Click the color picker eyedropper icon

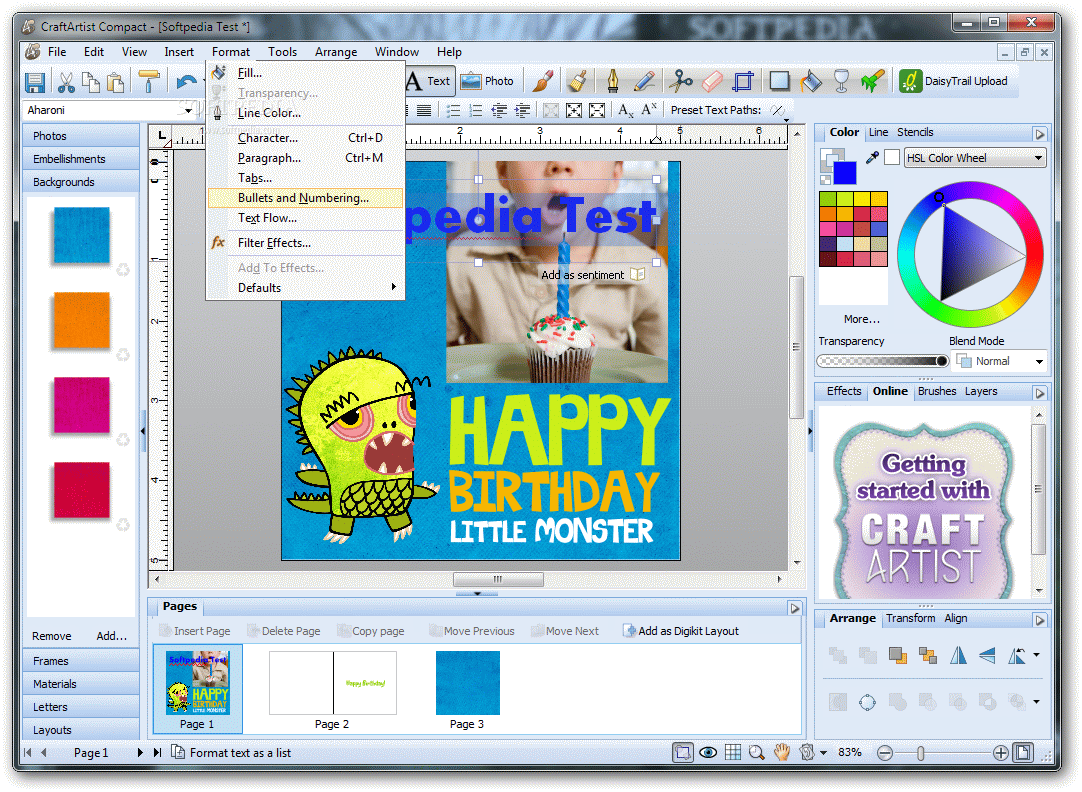pos(872,157)
